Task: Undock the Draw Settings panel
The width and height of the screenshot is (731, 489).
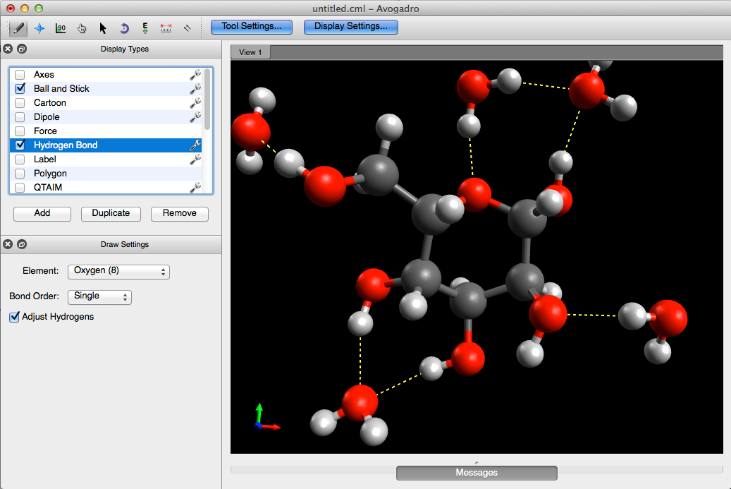Action: [x=22, y=245]
